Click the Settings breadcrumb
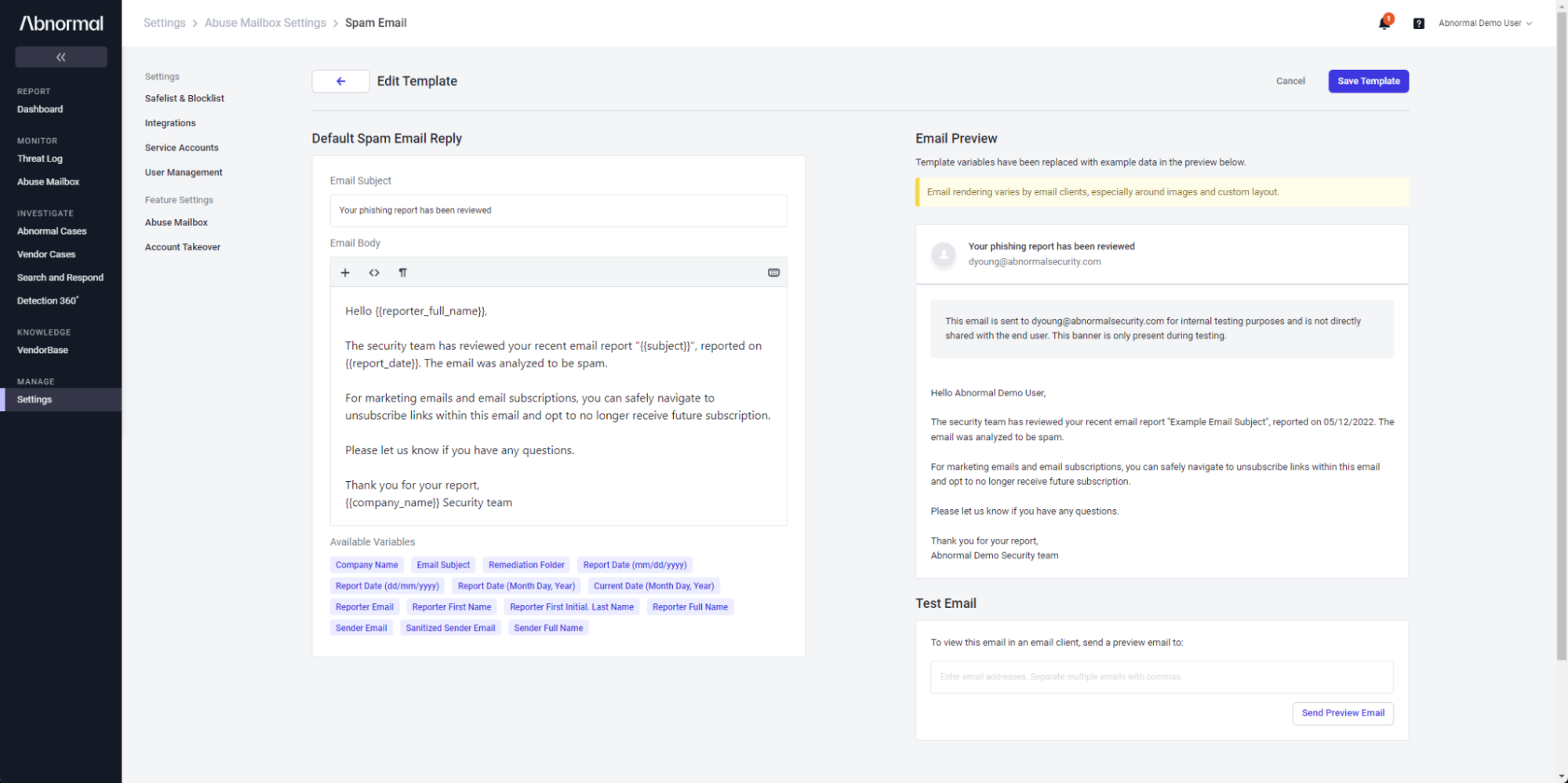This screenshot has height=783, width=1568. [x=164, y=23]
